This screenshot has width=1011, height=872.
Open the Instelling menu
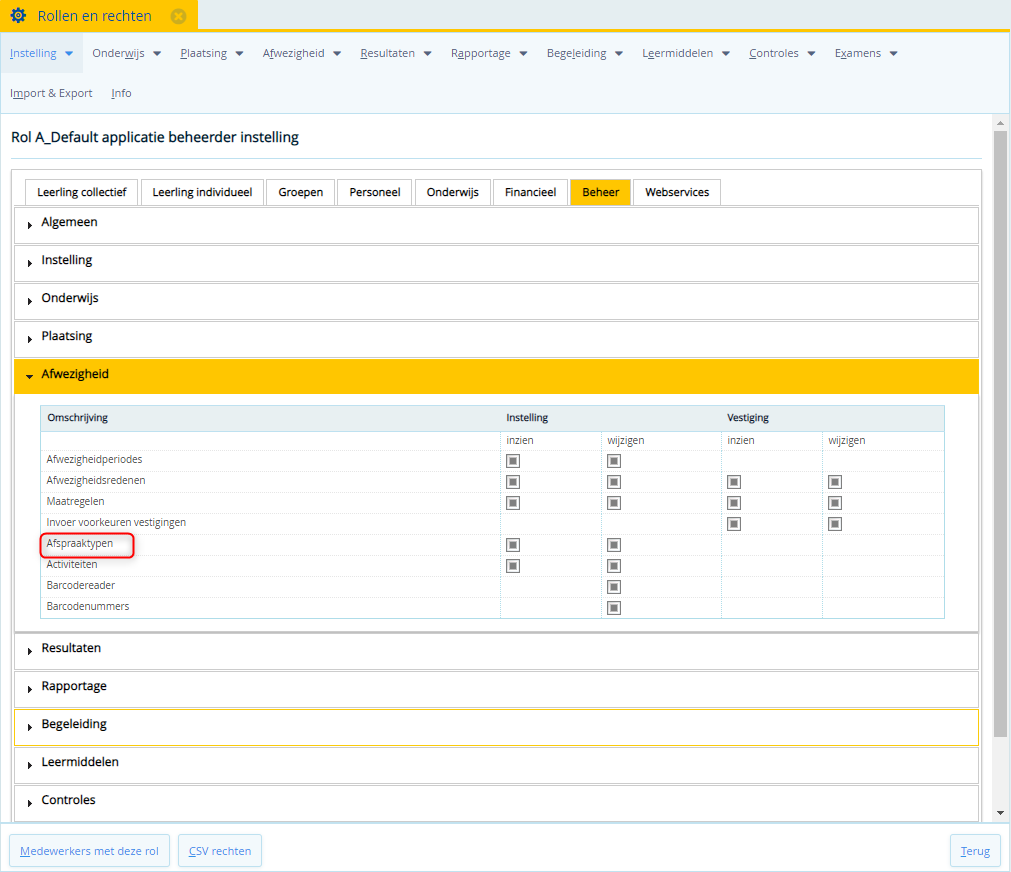point(41,53)
